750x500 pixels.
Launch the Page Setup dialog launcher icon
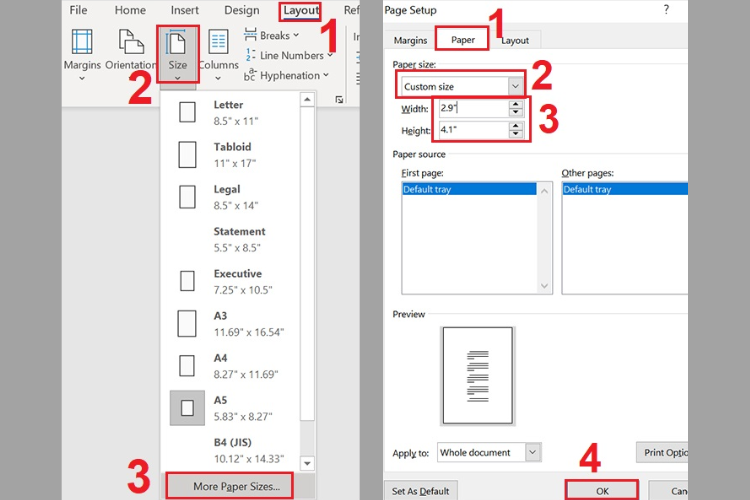tap(339, 100)
